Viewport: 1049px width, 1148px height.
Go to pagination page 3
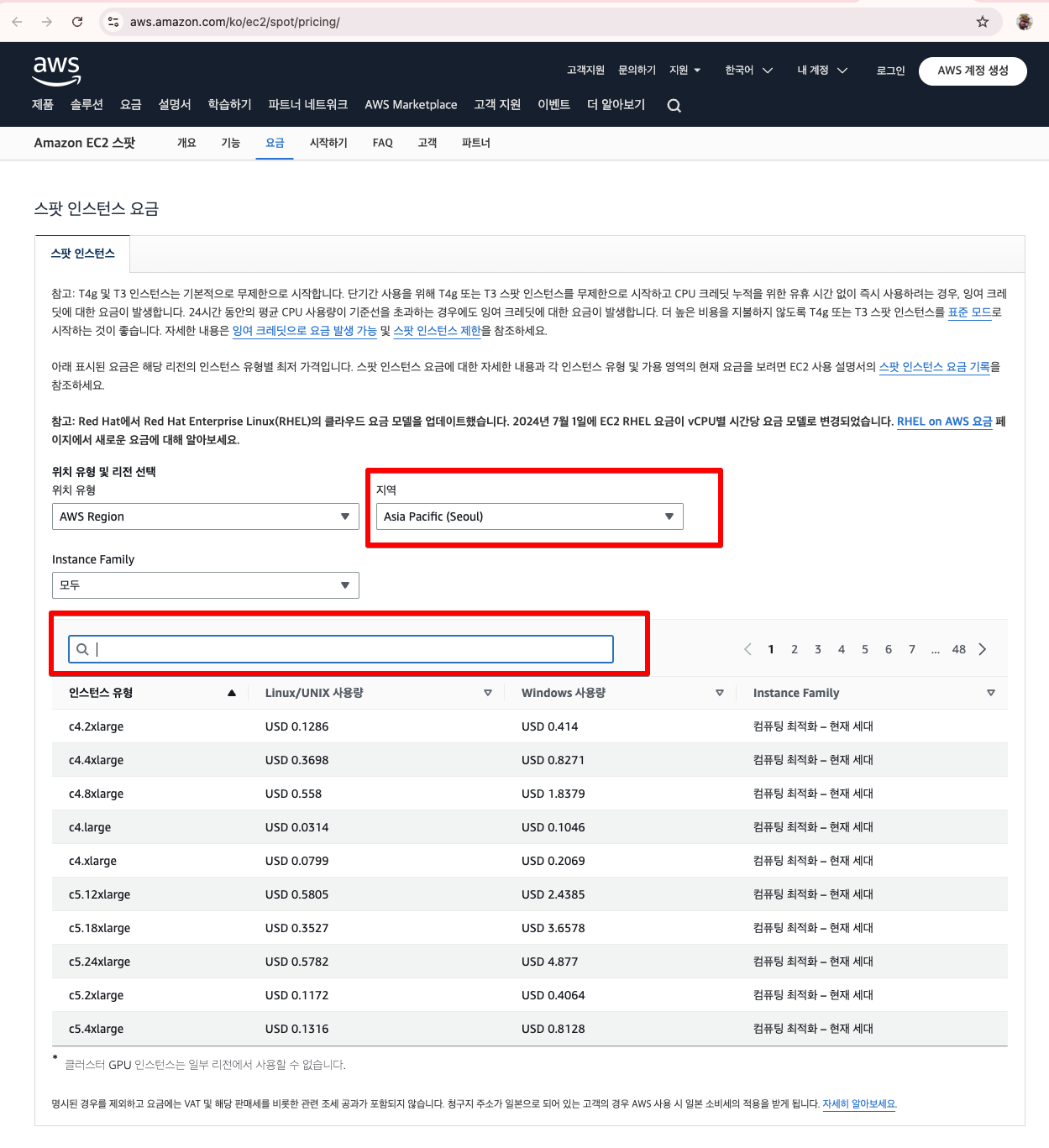pyautogui.click(x=818, y=649)
